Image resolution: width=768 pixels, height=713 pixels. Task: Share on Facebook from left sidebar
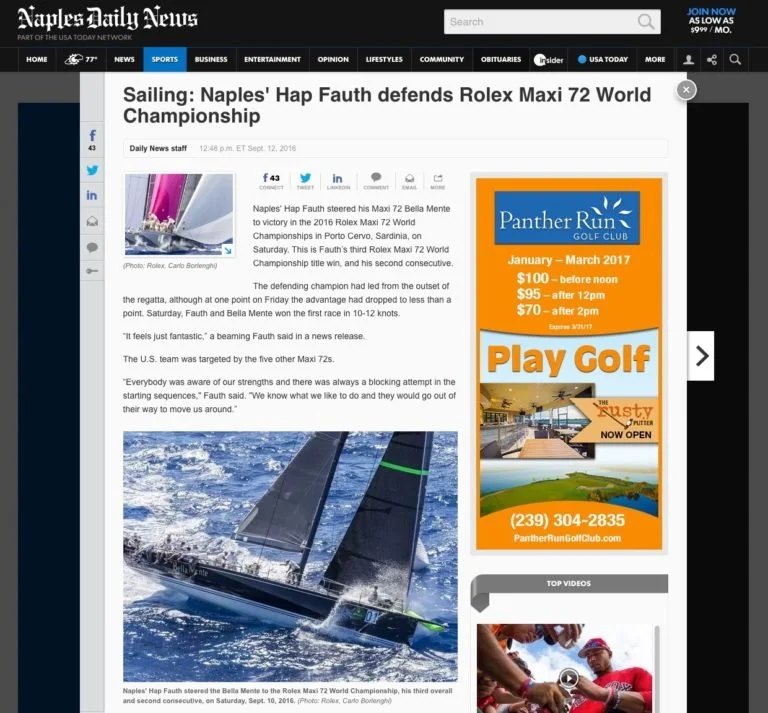pos(92,140)
